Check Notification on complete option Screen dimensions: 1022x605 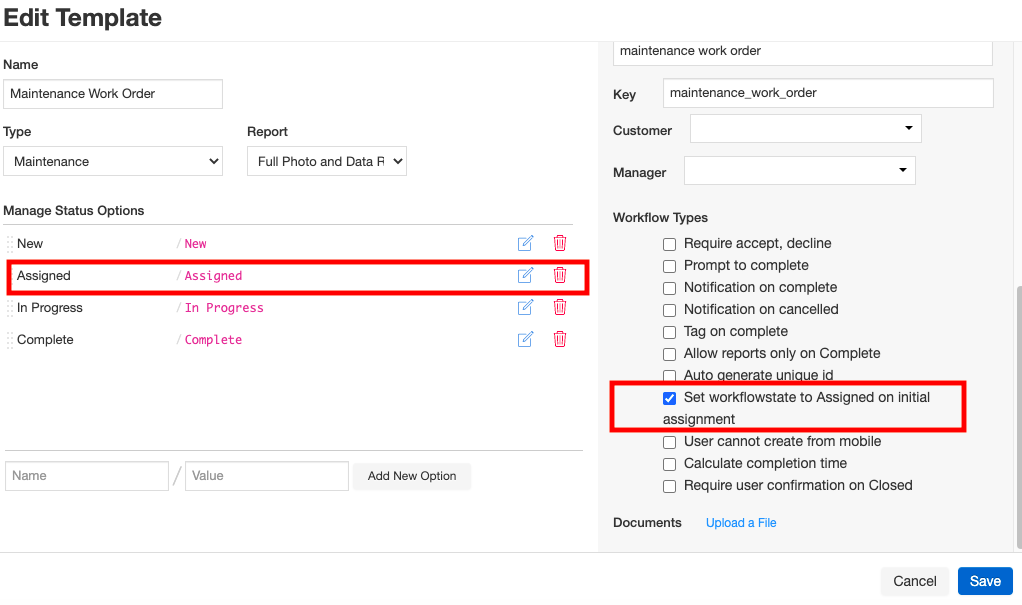pyautogui.click(x=670, y=288)
